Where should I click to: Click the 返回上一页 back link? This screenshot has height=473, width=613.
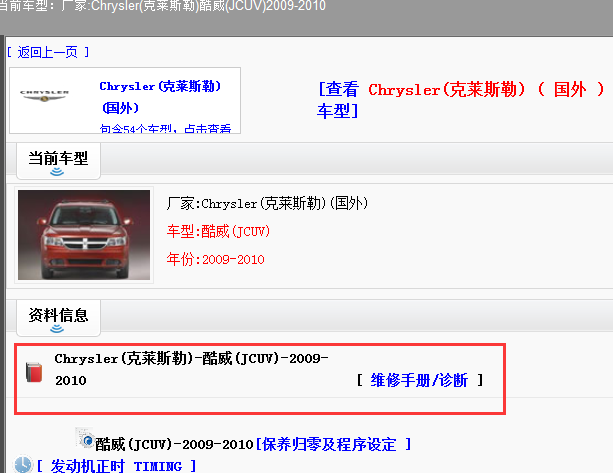coord(48,52)
